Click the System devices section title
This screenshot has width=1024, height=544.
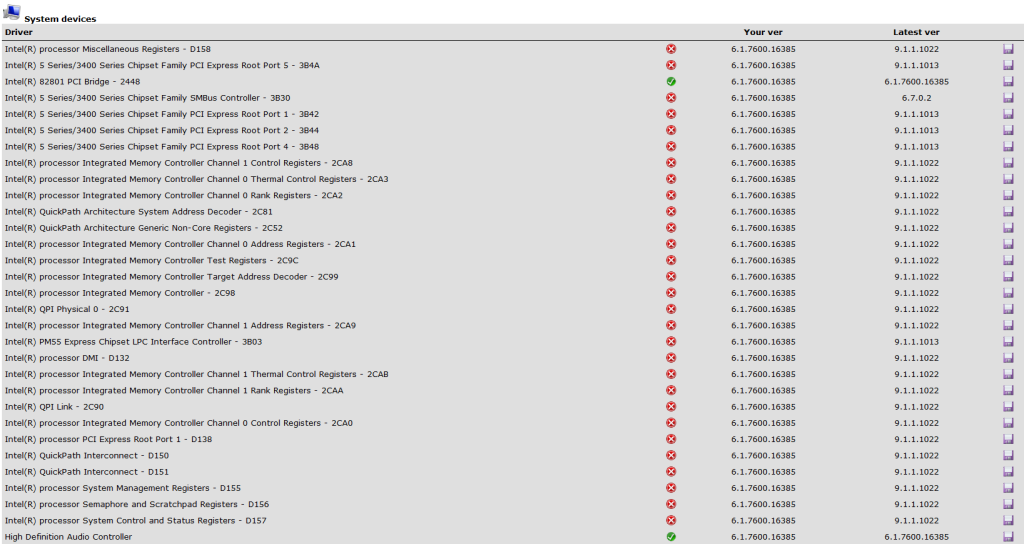click(60, 19)
